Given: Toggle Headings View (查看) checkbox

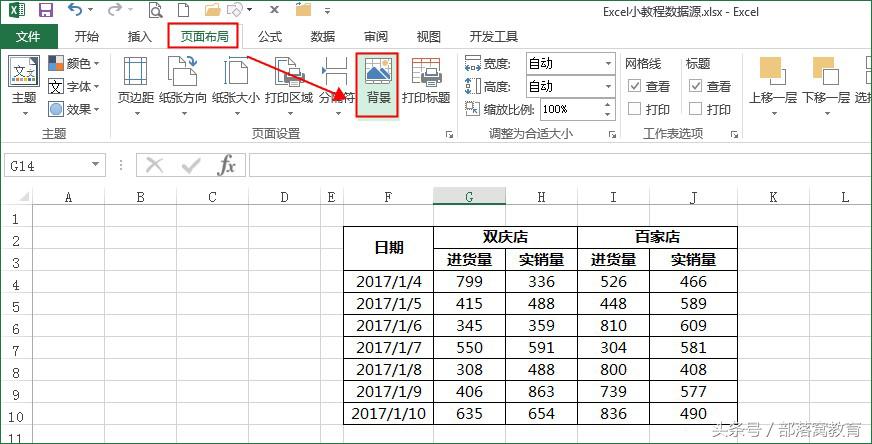Looking at the screenshot, I should [695, 86].
